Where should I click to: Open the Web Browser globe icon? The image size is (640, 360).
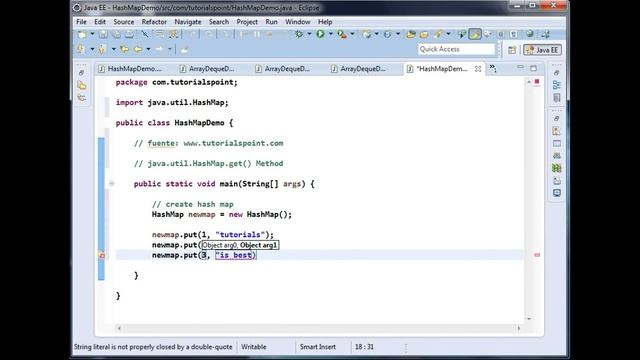[x=530, y=34]
